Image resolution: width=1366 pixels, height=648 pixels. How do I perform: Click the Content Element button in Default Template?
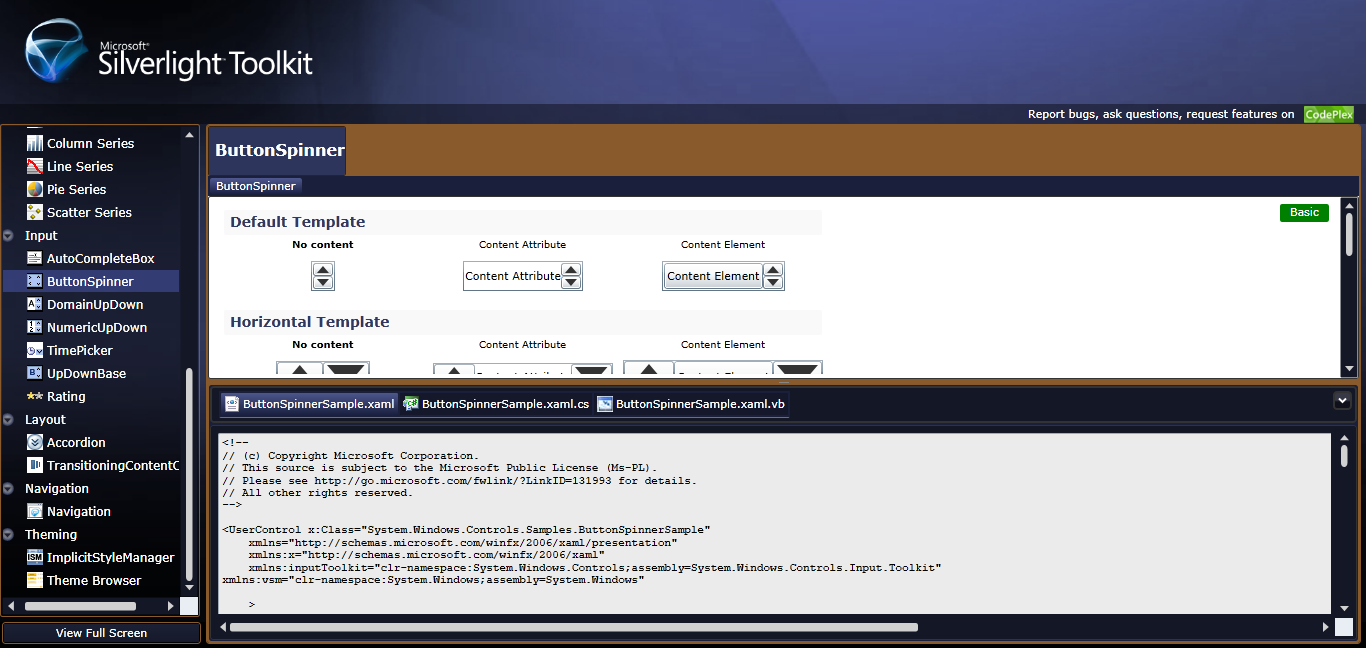713,276
